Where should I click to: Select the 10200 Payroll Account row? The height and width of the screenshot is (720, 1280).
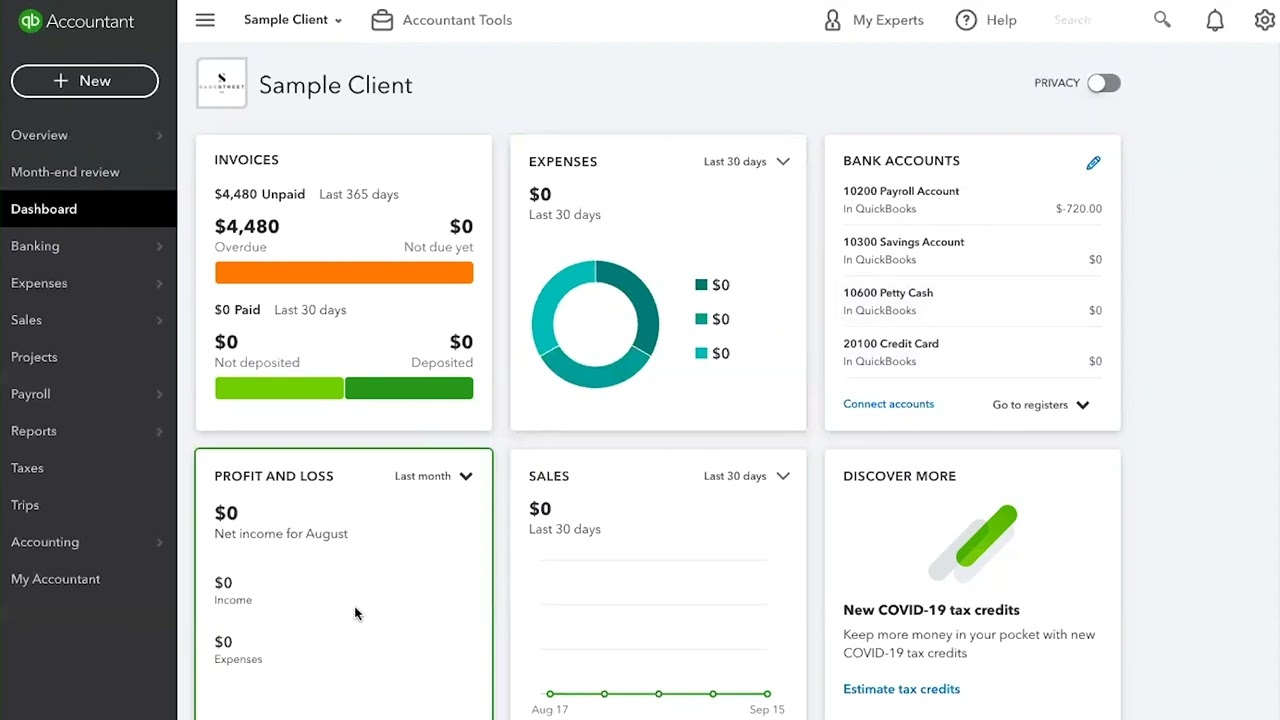click(972, 200)
